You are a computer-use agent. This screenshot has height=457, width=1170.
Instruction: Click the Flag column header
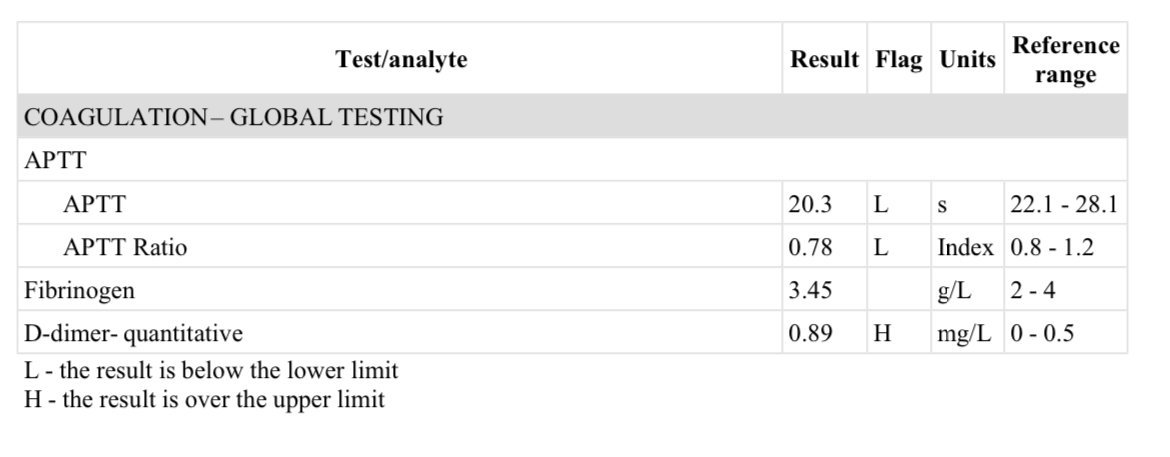899,60
